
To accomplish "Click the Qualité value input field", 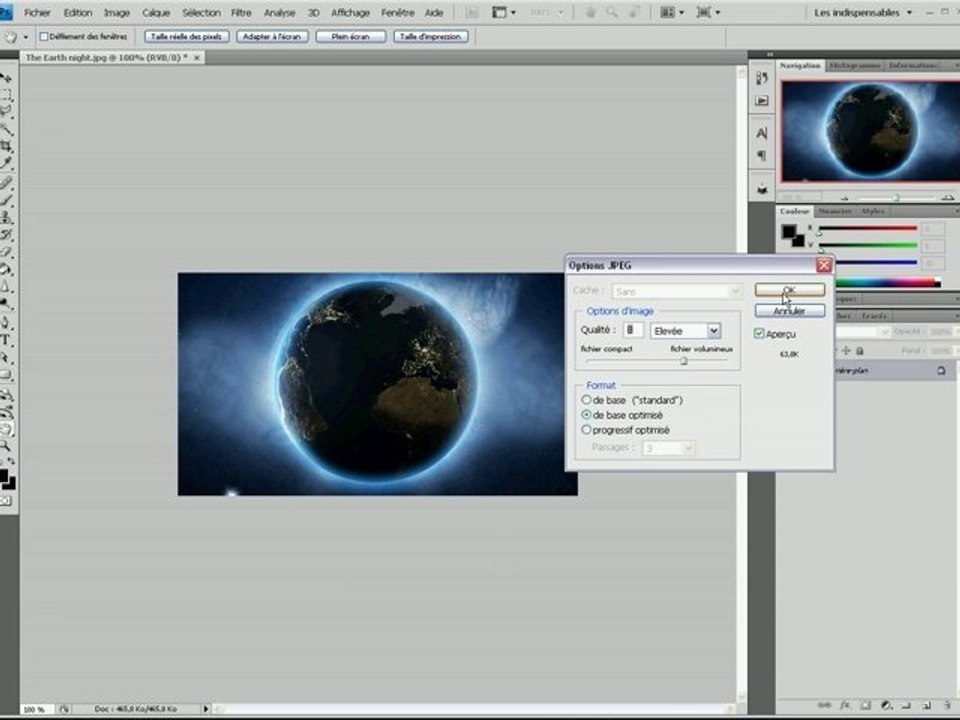I will click(633, 330).
